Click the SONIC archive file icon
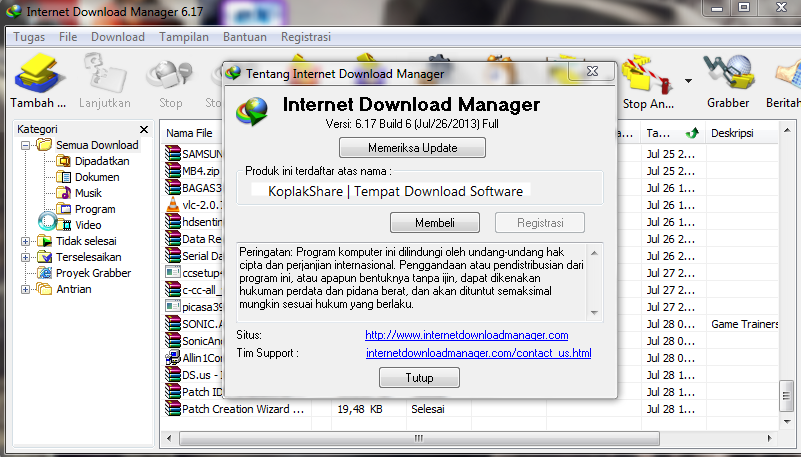 [173, 323]
